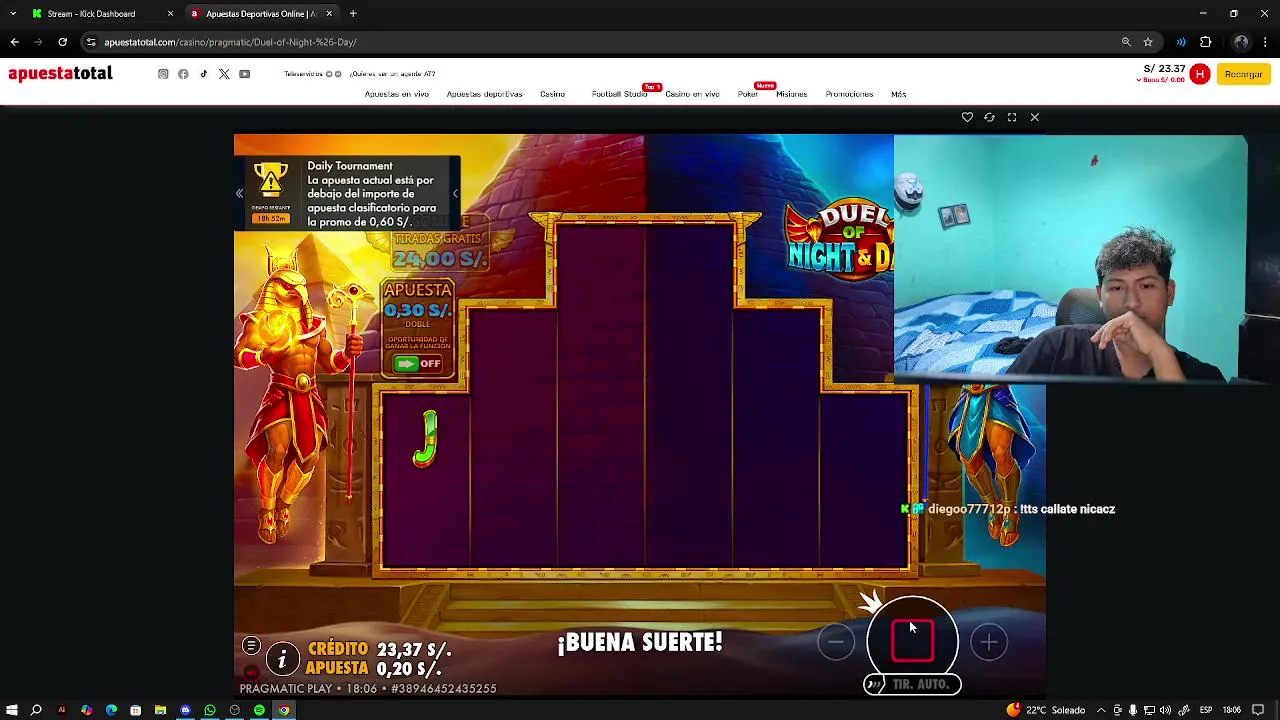
Task: Stop the spin with the red square button
Action: (912, 641)
